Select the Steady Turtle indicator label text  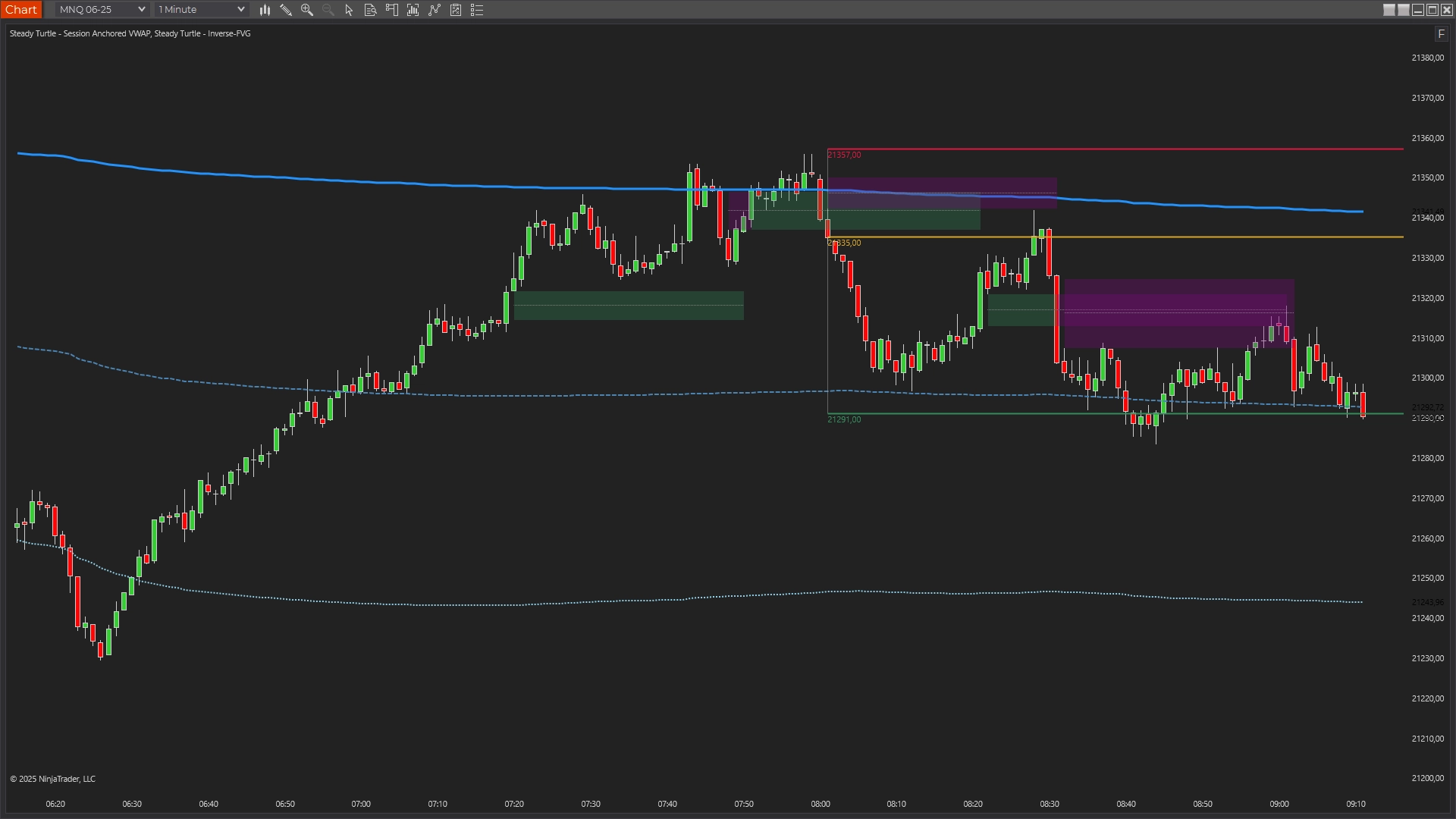pos(130,33)
